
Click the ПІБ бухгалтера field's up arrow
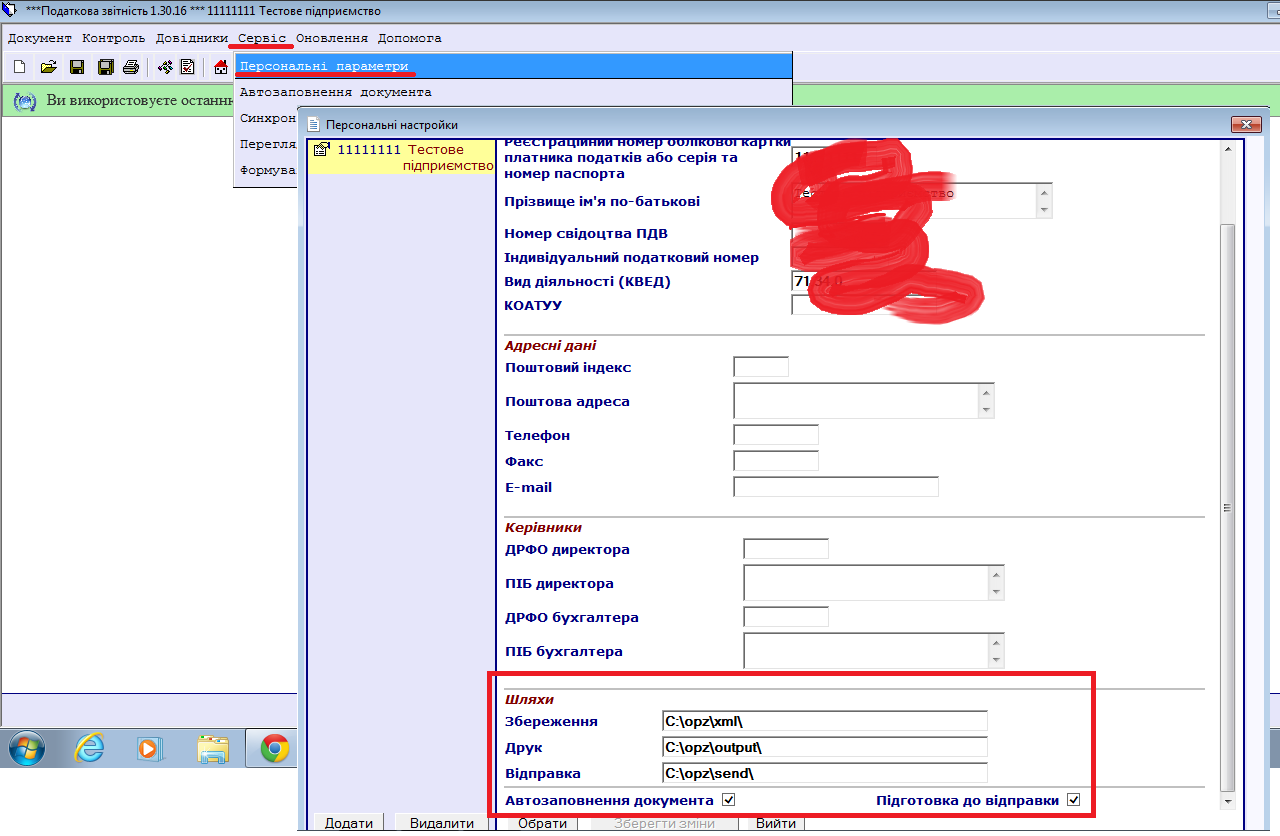point(996,641)
